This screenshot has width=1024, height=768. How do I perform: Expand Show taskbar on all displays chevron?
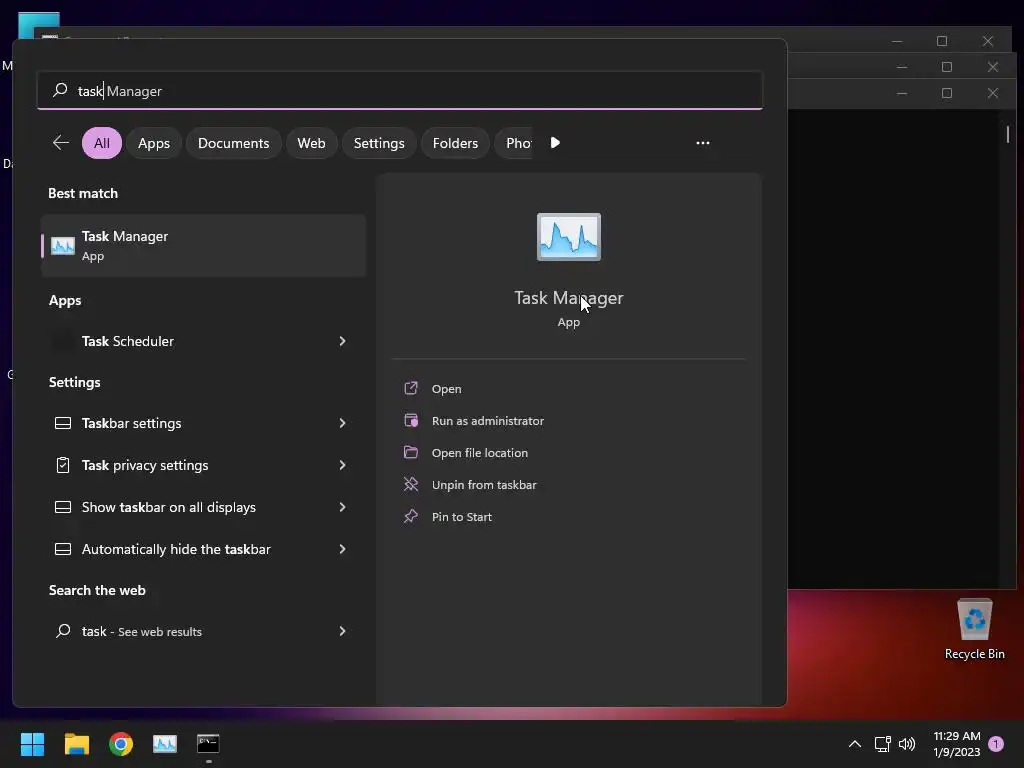(x=342, y=507)
